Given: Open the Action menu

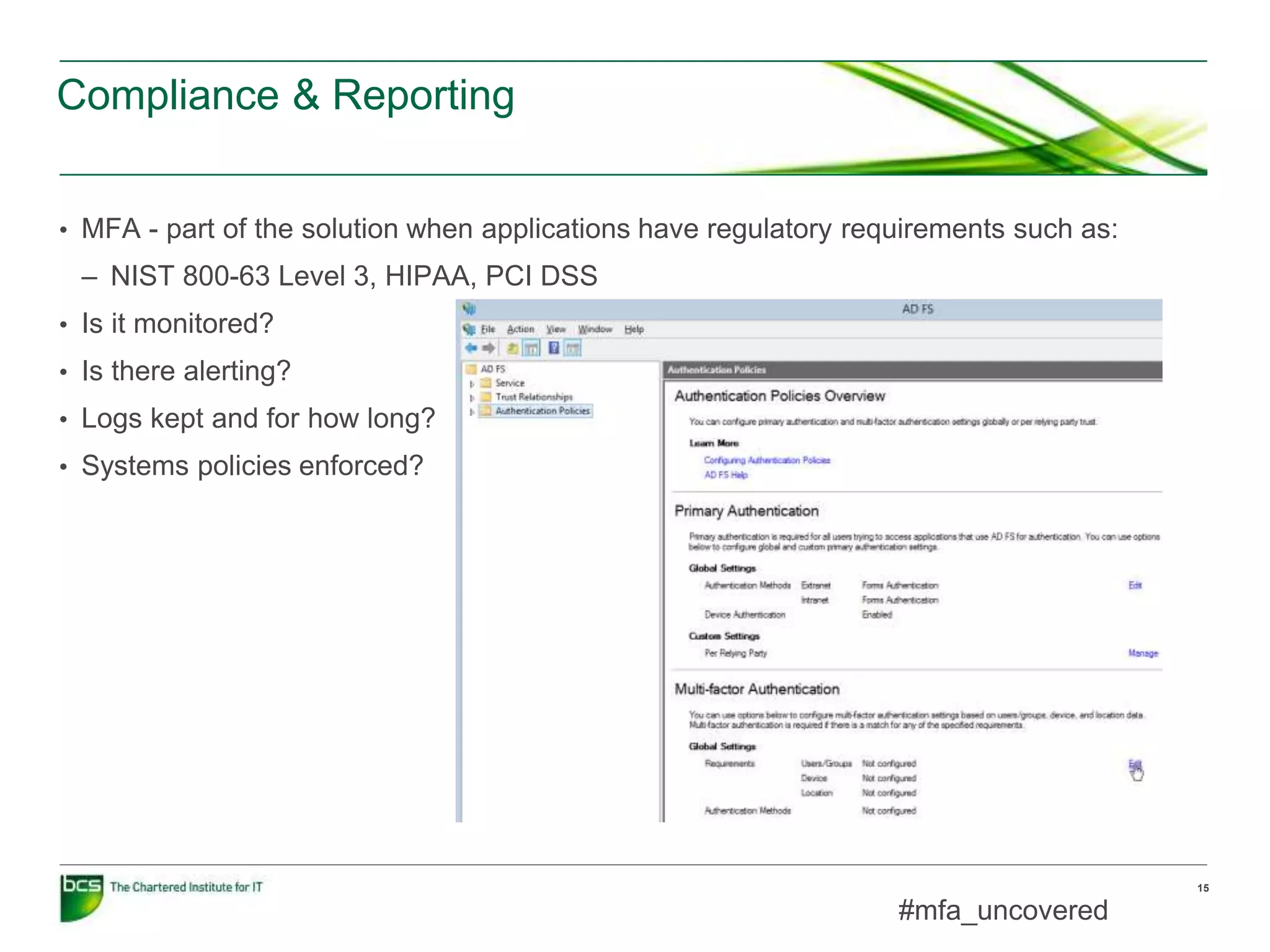Looking at the screenshot, I should 520,329.
